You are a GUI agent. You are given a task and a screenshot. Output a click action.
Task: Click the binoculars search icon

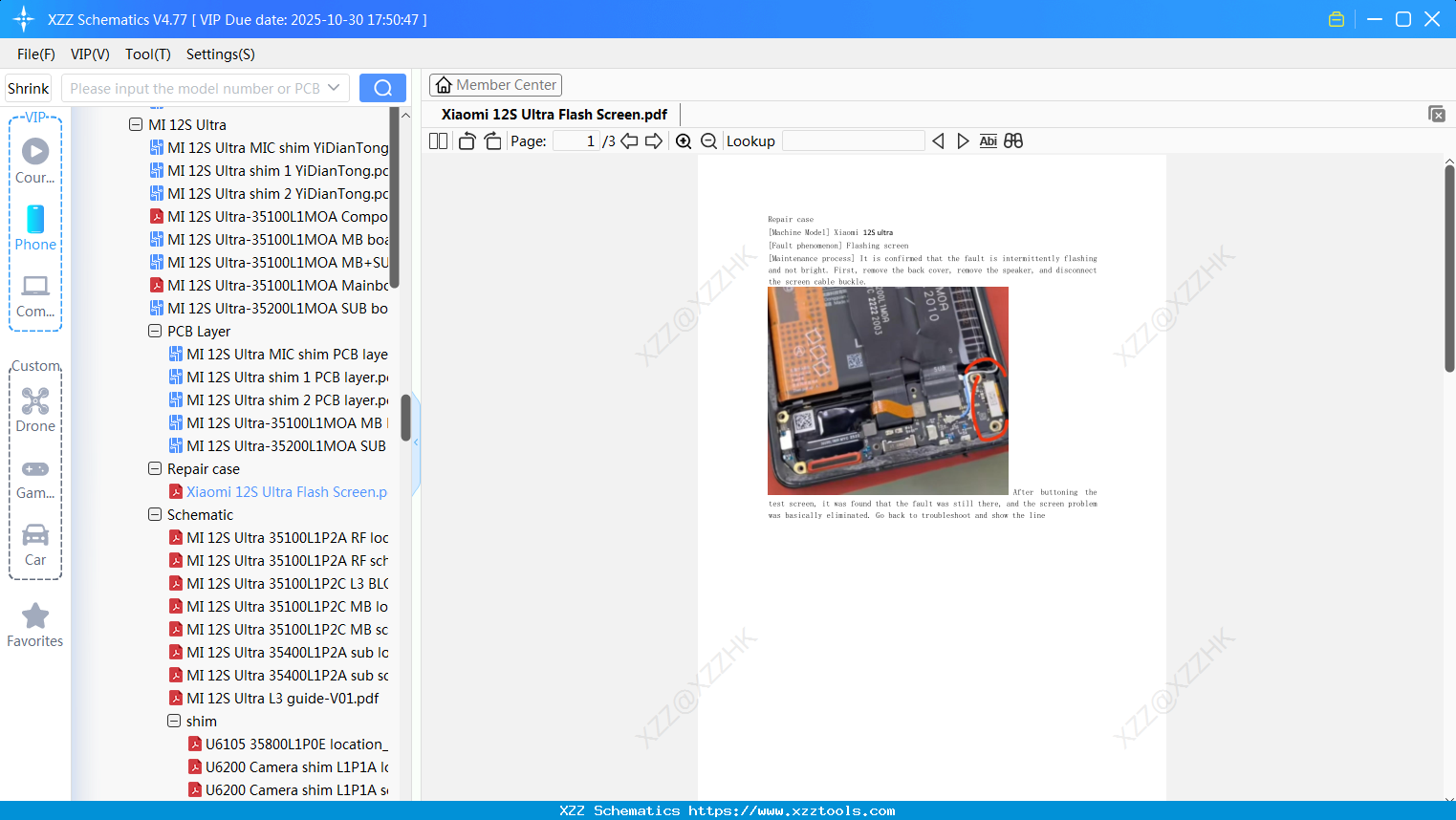pyautogui.click(x=1013, y=141)
